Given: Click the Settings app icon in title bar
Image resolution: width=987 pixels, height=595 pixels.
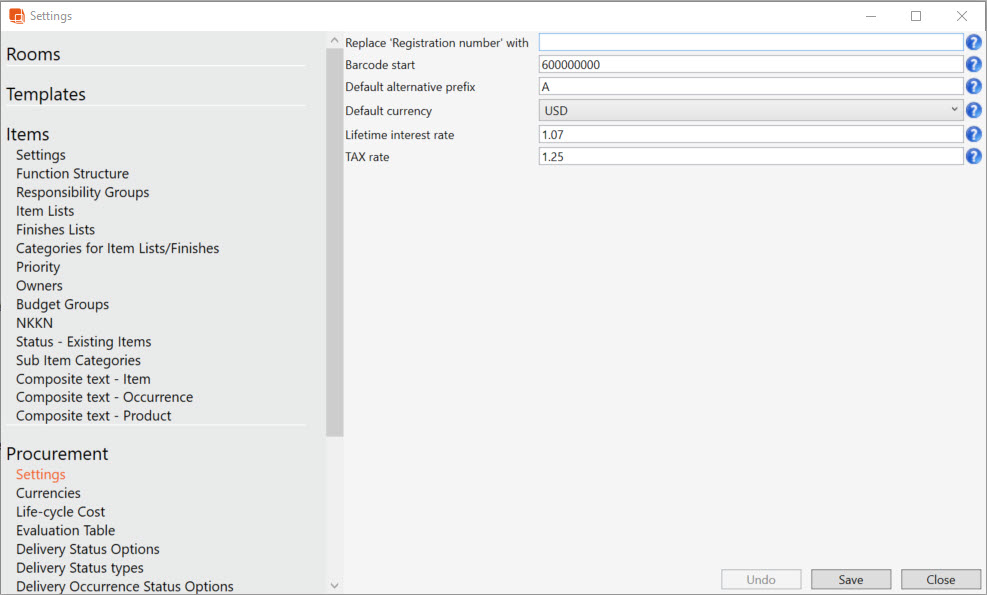Looking at the screenshot, I should tap(16, 16).
